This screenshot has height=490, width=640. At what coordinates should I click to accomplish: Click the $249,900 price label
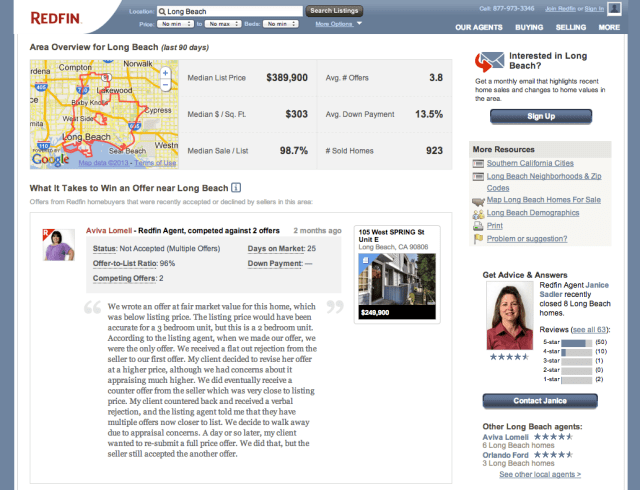tap(375, 313)
